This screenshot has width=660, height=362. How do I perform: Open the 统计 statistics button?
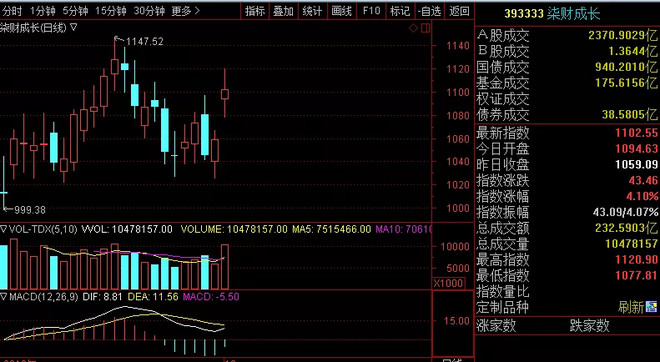pyautogui.click(x=312, y=11)
